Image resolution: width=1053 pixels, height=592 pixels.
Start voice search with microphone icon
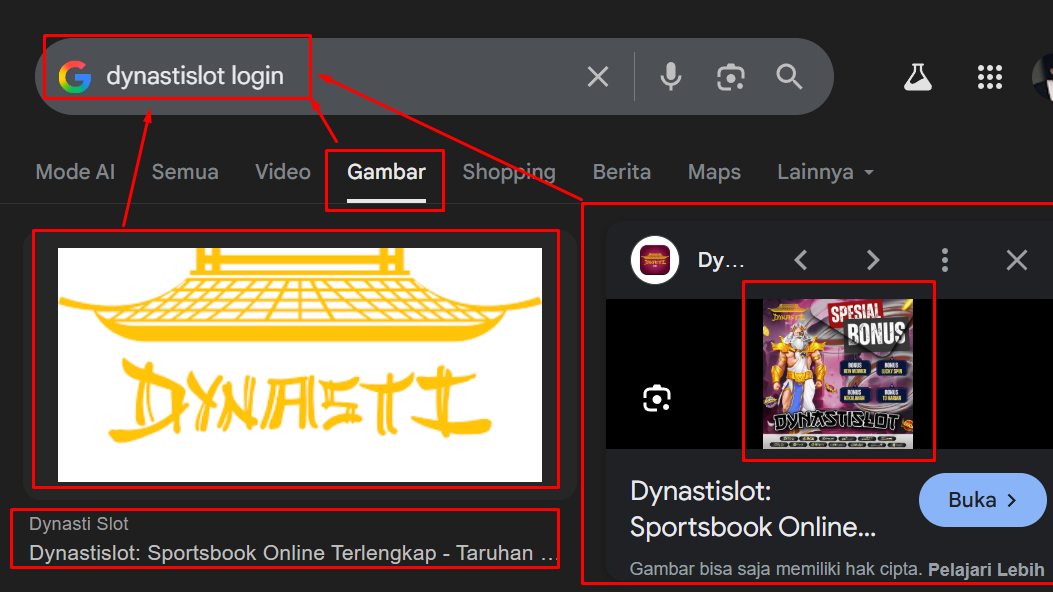click(670, 77)
